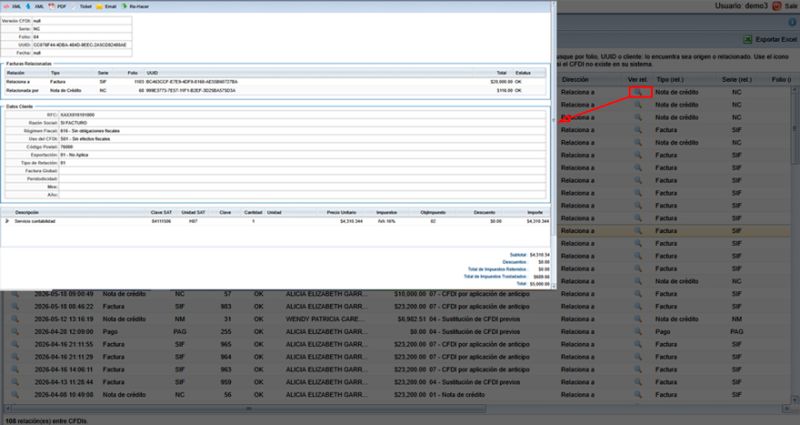Image resolution: width=800 pixels, height=425 pixels.
Task: Open related CFDI magnifier in folio 57 row
Action: point(638,294)
